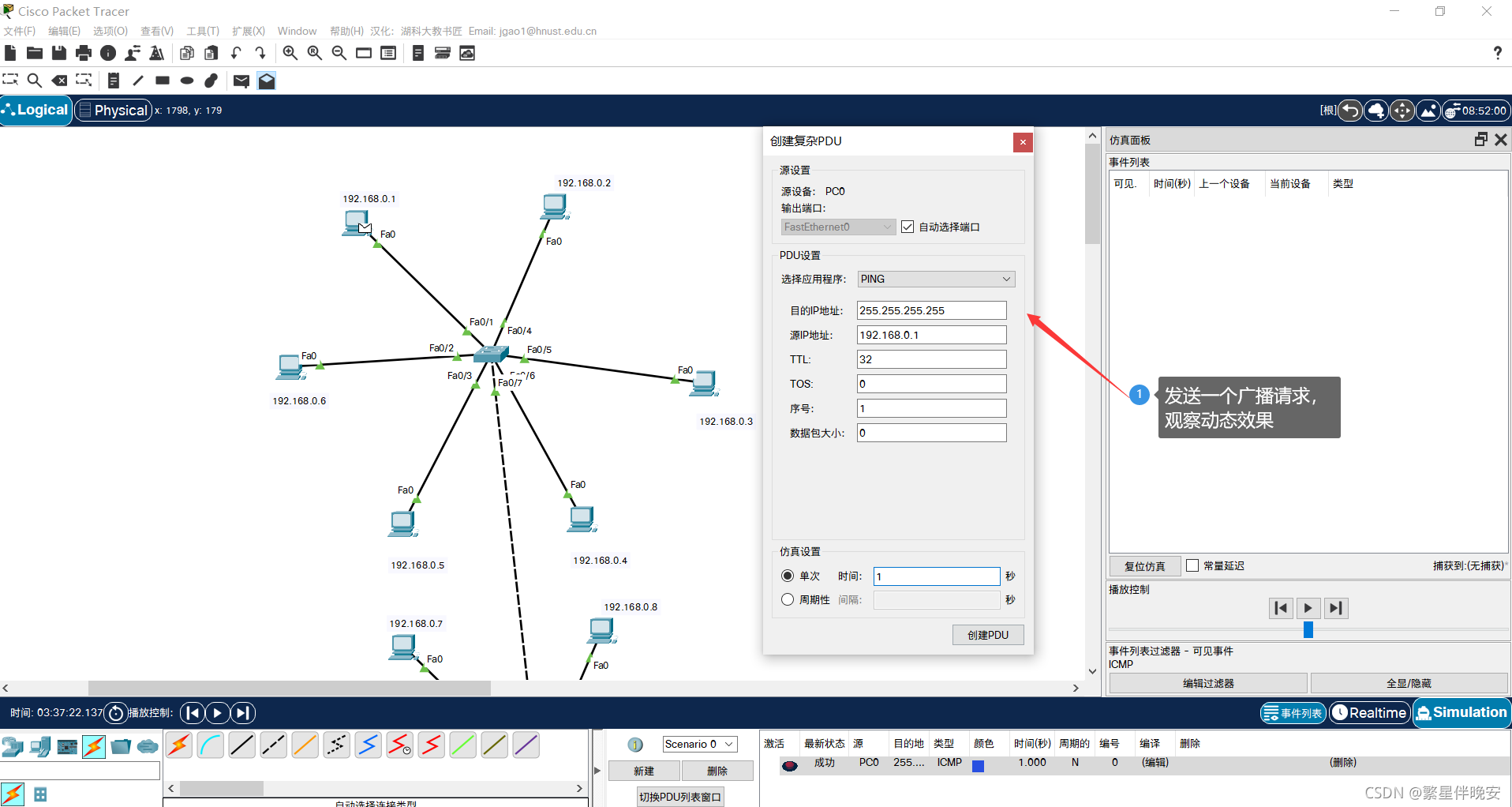
Task: Click the 复位仿真 reset simulation button
Action: coord(1144,566)
